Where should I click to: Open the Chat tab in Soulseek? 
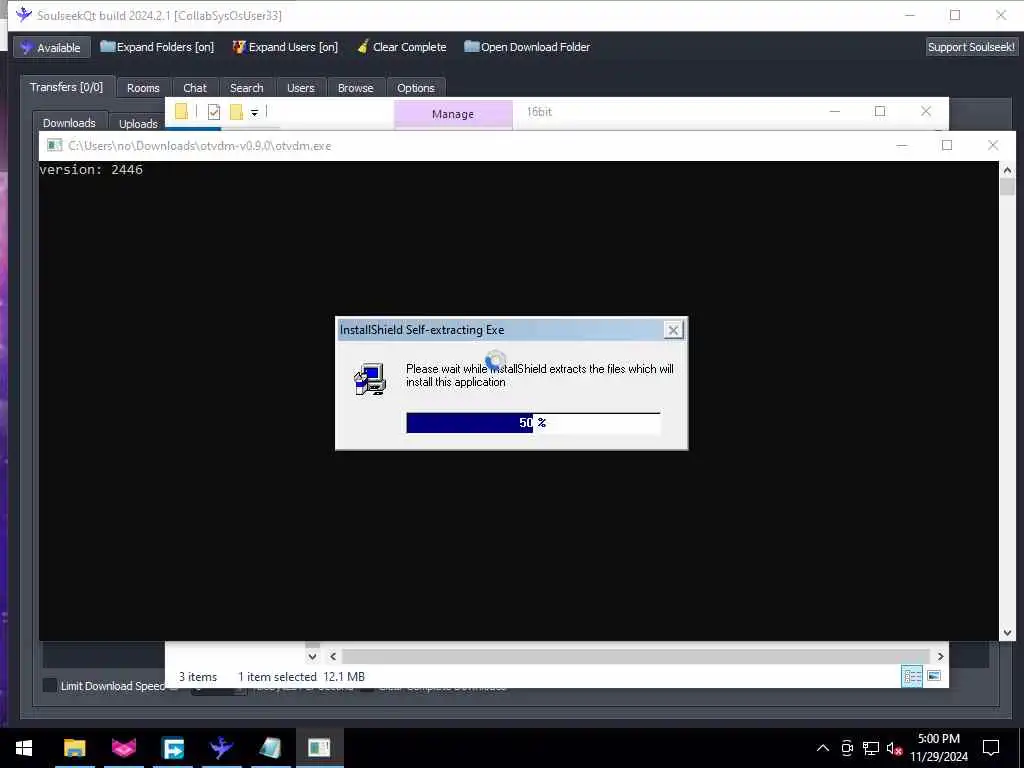pos(195,88)
